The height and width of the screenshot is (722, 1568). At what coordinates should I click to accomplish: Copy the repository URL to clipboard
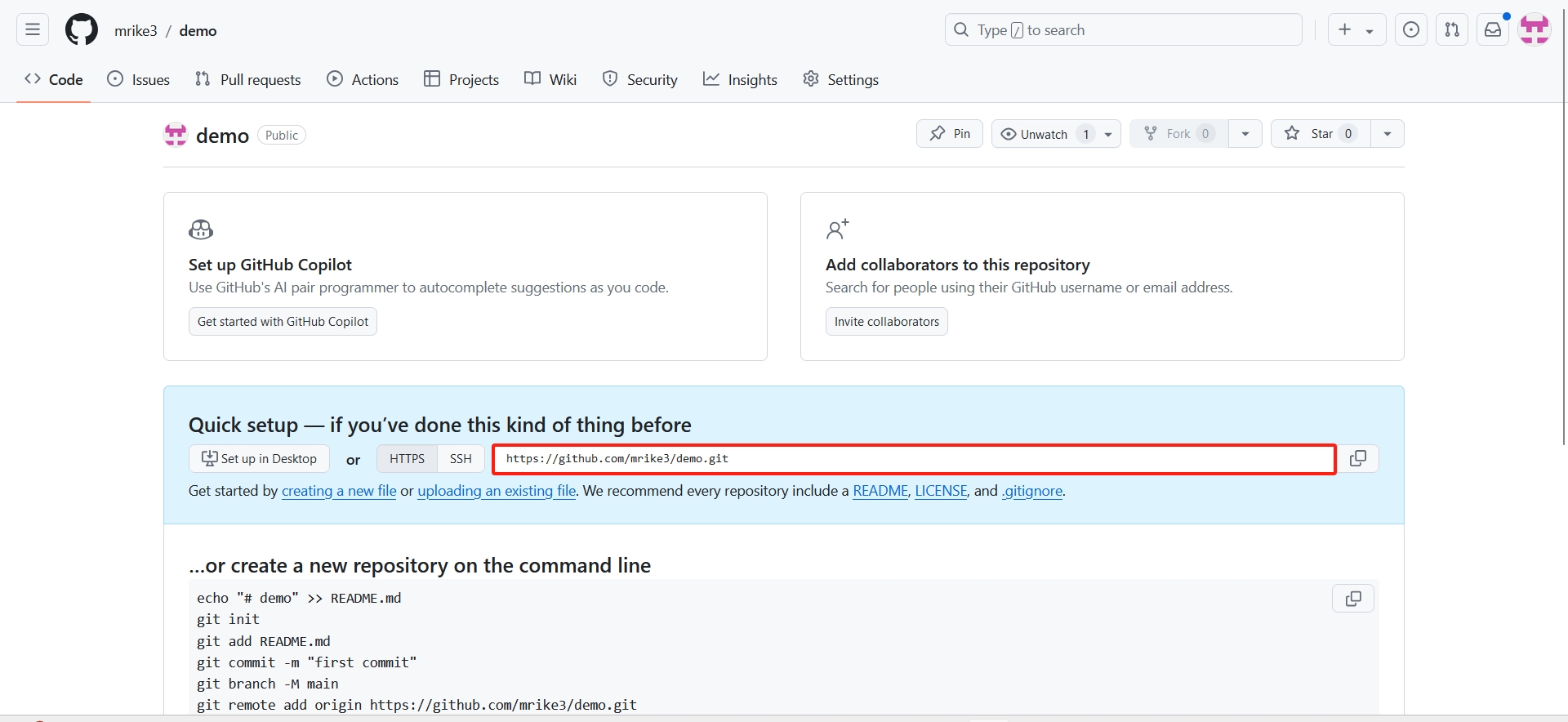click(1357, 459)
